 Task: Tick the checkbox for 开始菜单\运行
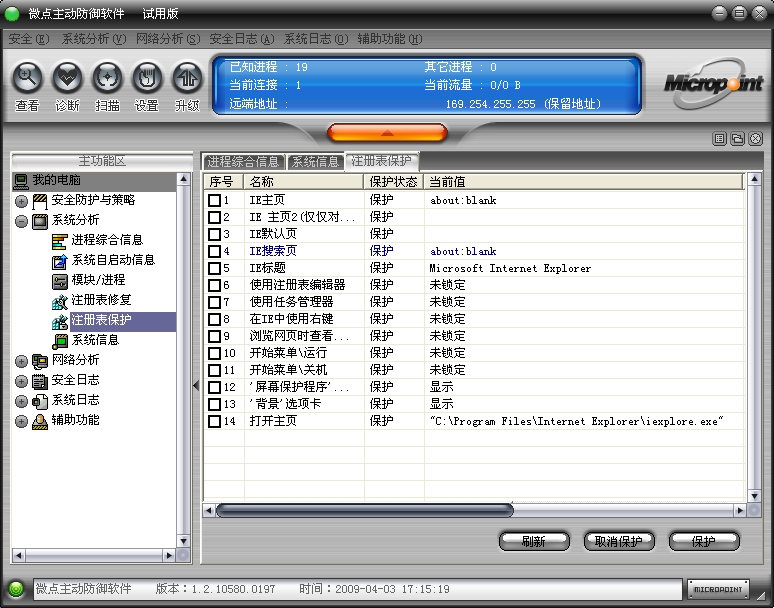(214, 353)
